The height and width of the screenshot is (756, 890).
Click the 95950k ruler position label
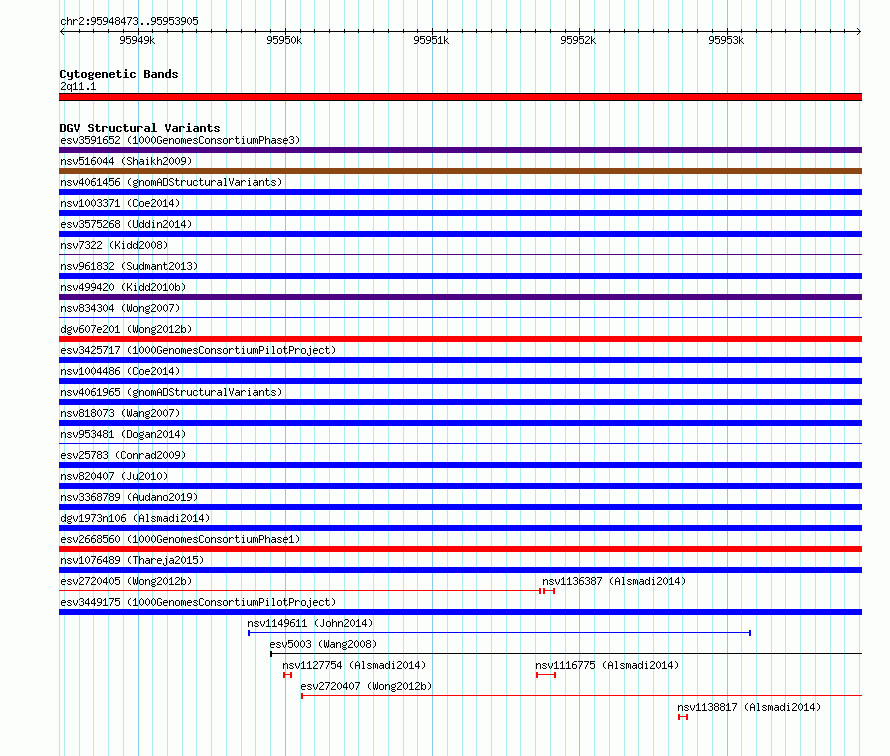(x=284, y=40)
